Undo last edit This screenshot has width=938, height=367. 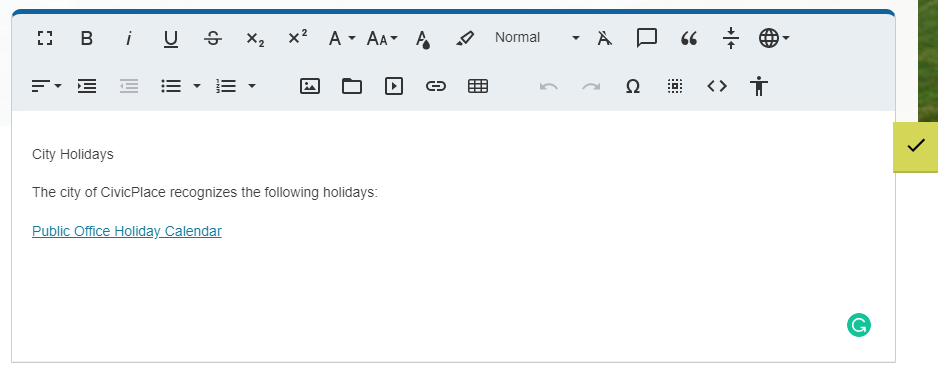tap(549, 87)
